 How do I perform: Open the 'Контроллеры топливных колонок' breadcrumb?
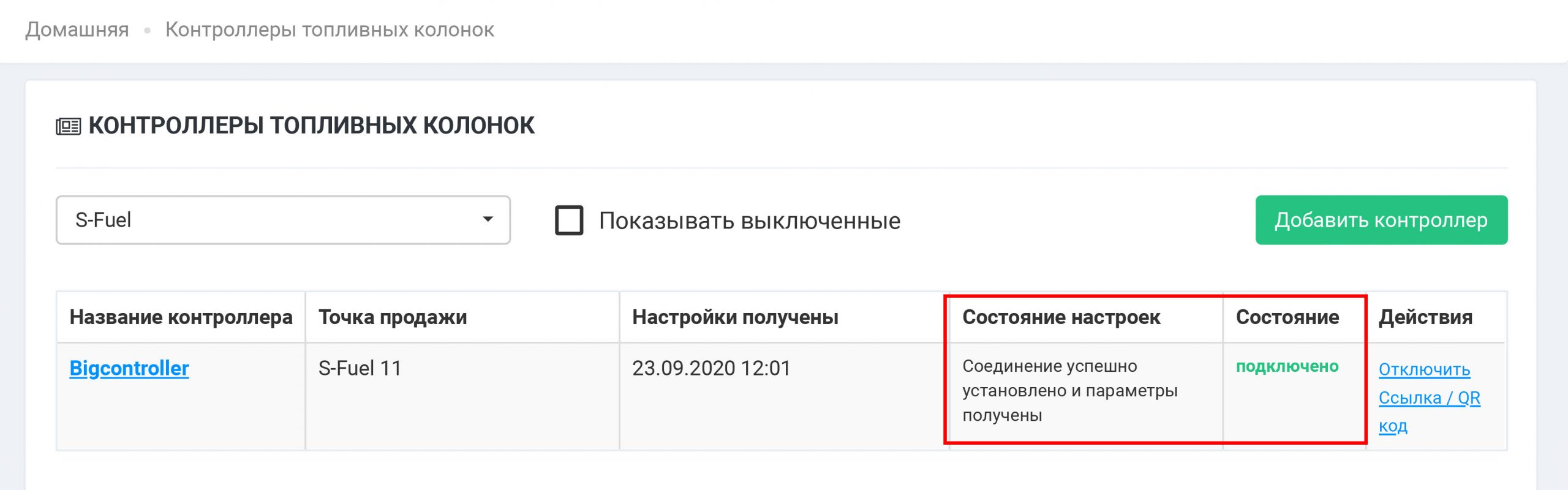(x=330, y=29)
